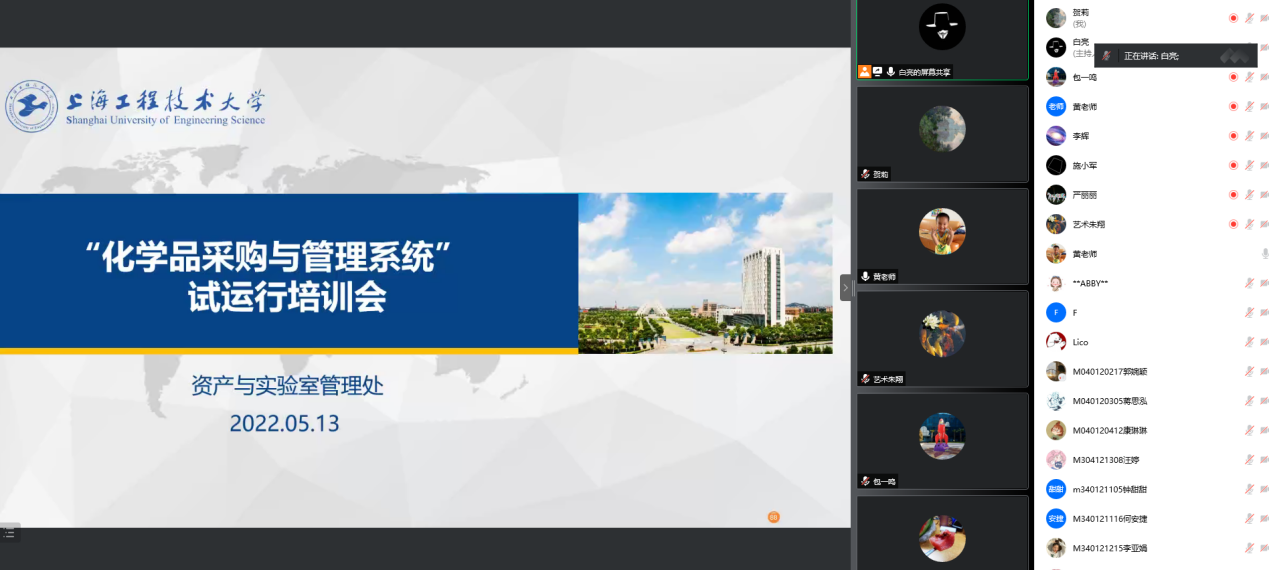
Task: Click the 正在讲话: 白亮 speaking indicator
Action: 1175,56
